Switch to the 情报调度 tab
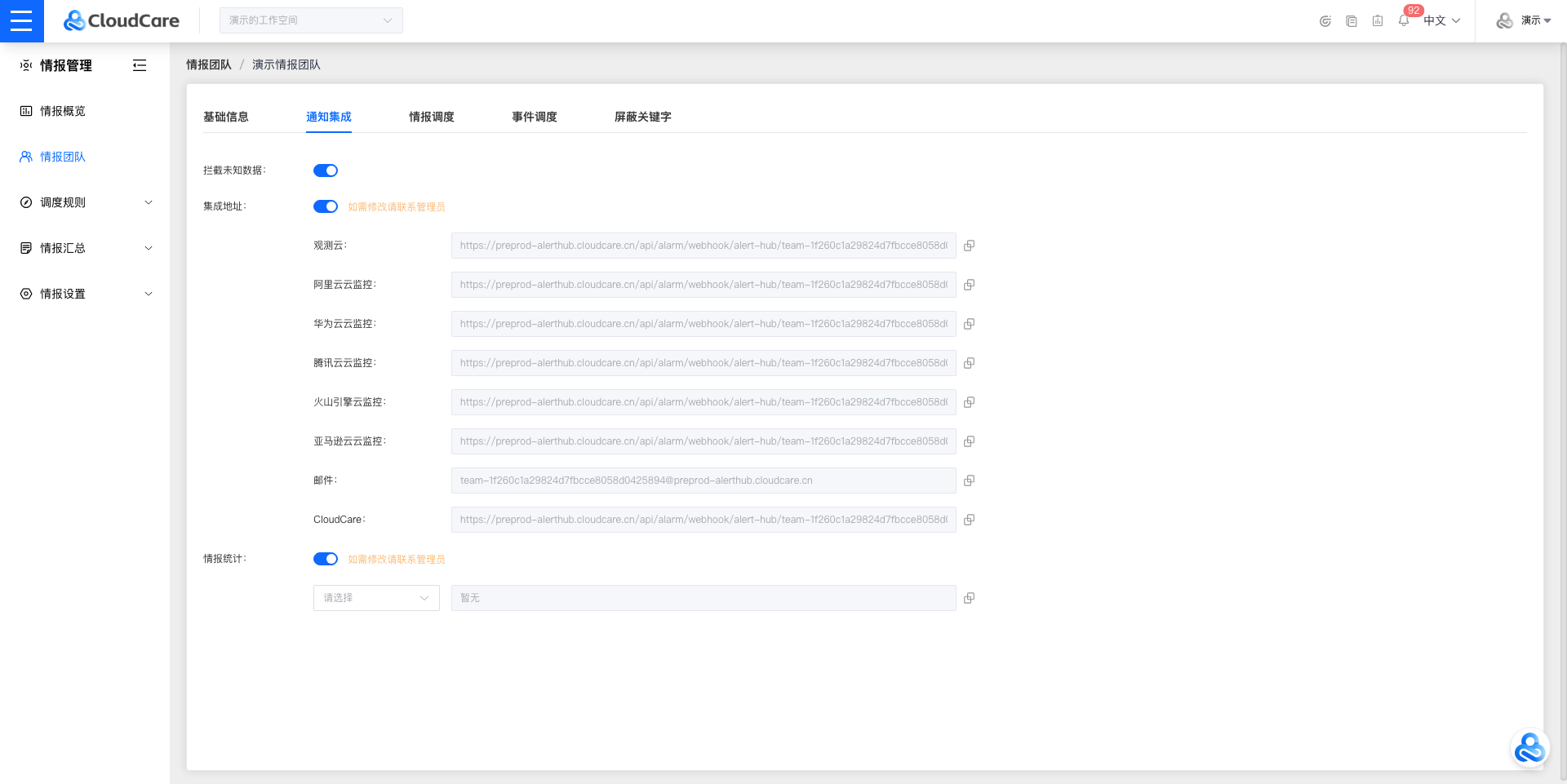 (x=431, y=117)
